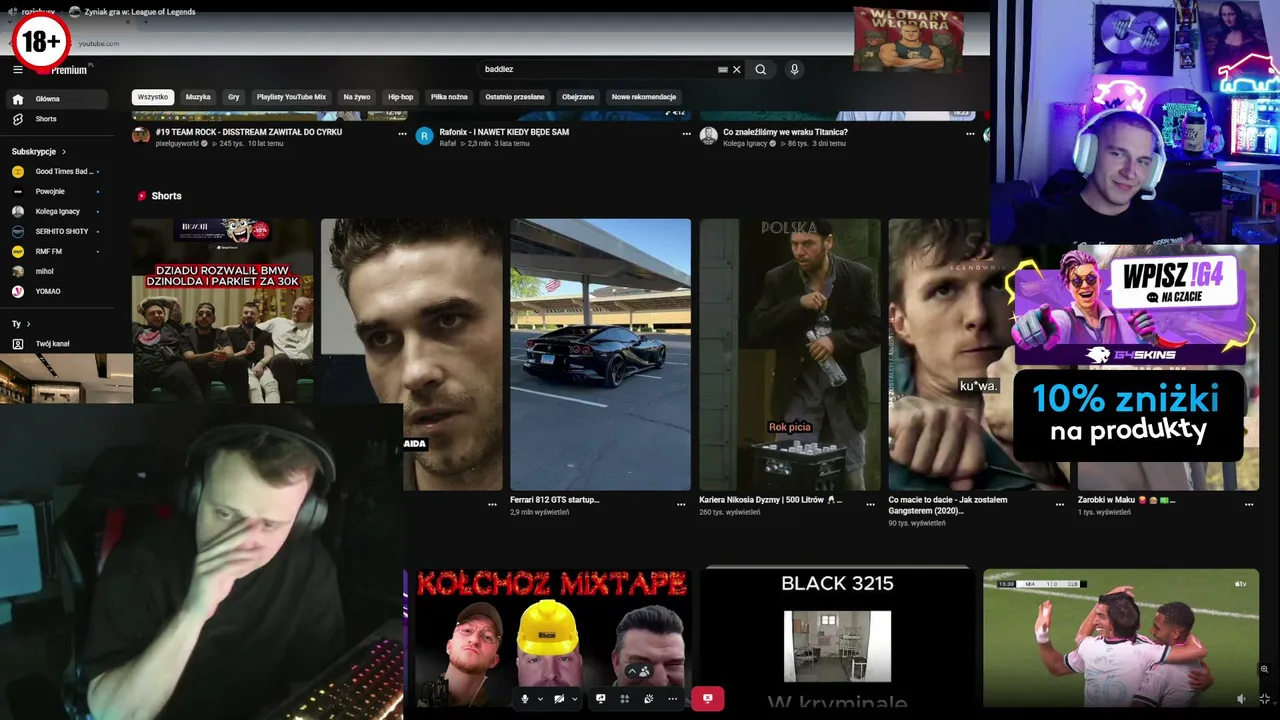Viewport: 1280px width, 720px height.
Task: Mute the football video with the speaker icon
Action: 1241,699
